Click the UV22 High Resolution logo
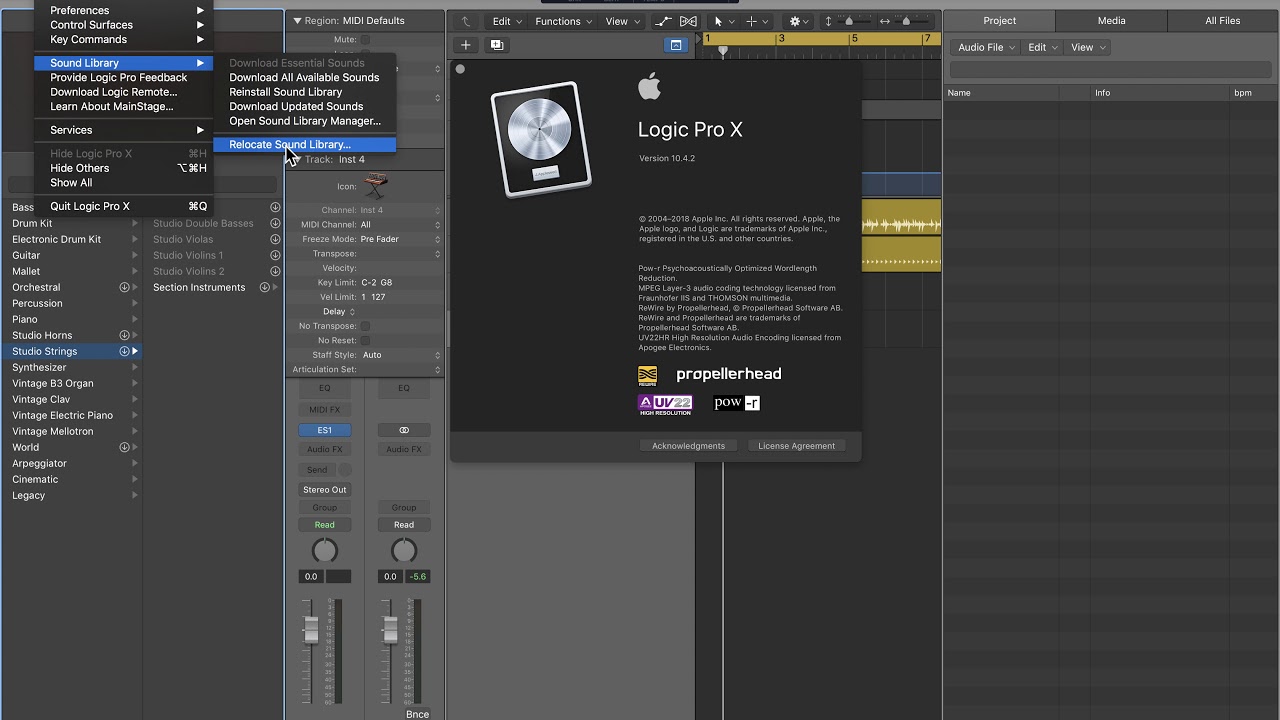 click(665, 404)
